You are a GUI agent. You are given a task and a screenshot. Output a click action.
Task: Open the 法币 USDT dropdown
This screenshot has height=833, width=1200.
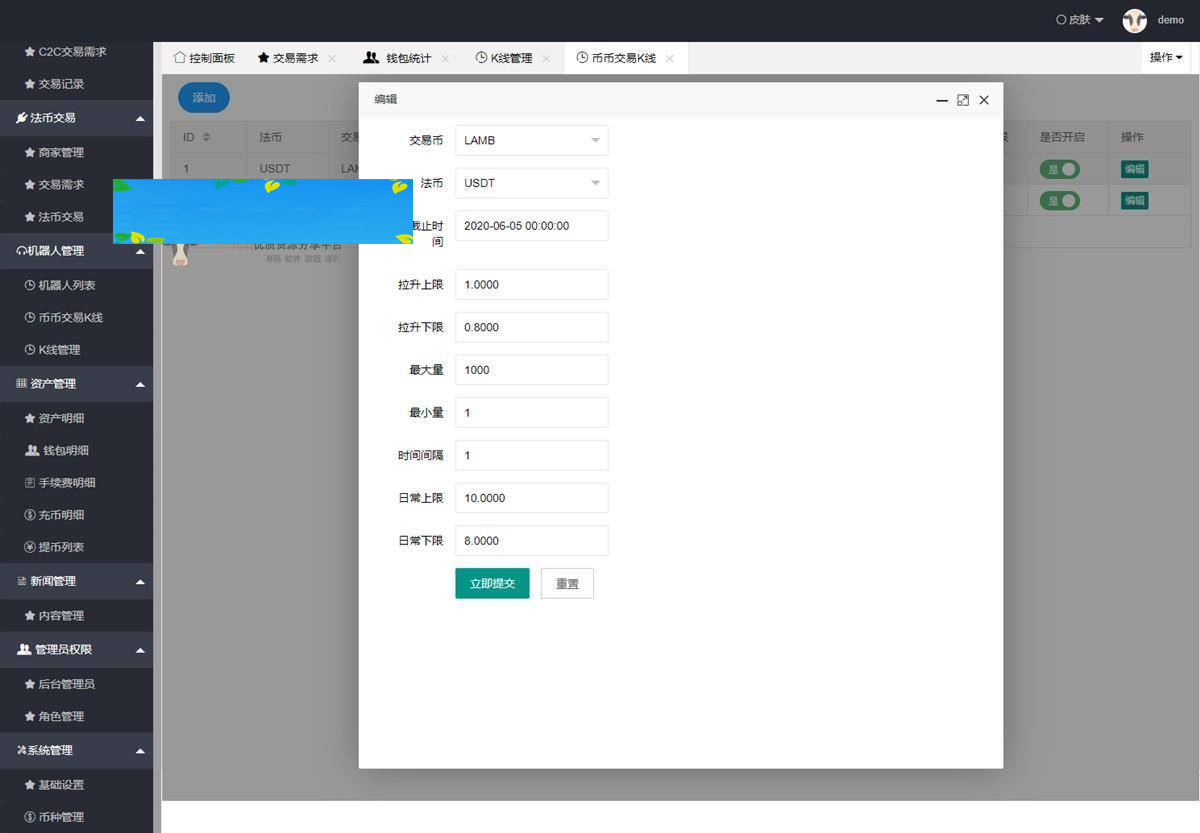pos(531,183)
